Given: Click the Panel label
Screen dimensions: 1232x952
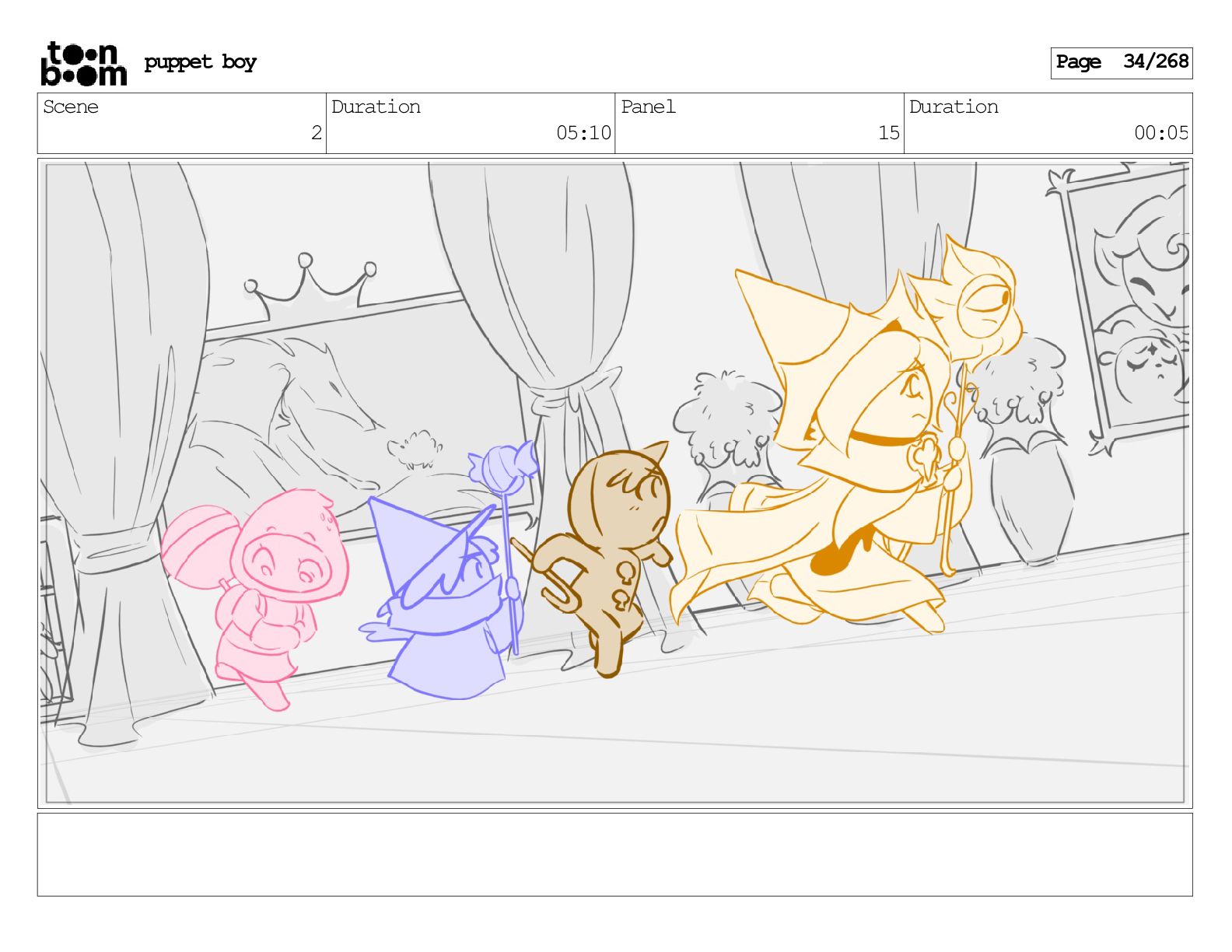Looking at the screenshot, I should coord(648,107).
